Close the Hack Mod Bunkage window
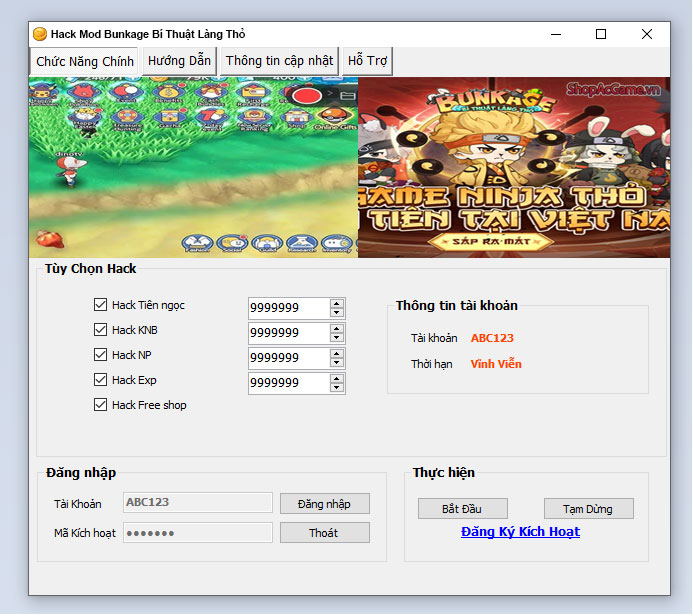Image resolution: width=693 pixels, height=616 pixels. pyautogui.click(x=647, y=34)
